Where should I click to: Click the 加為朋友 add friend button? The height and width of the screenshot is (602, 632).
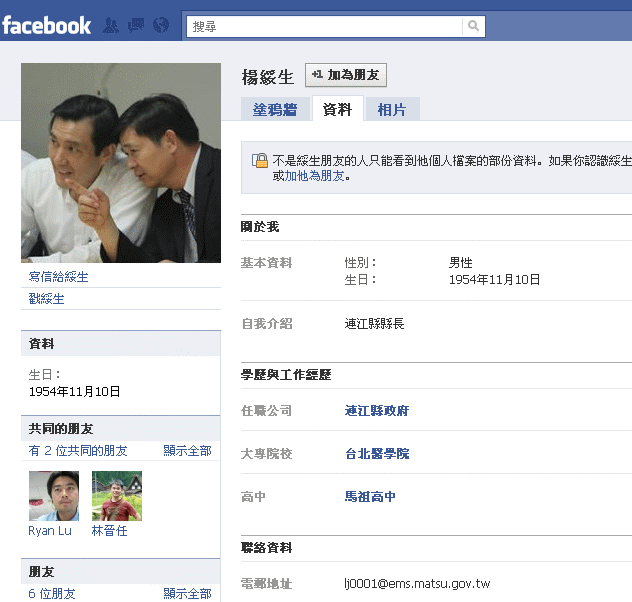[346, 75]
